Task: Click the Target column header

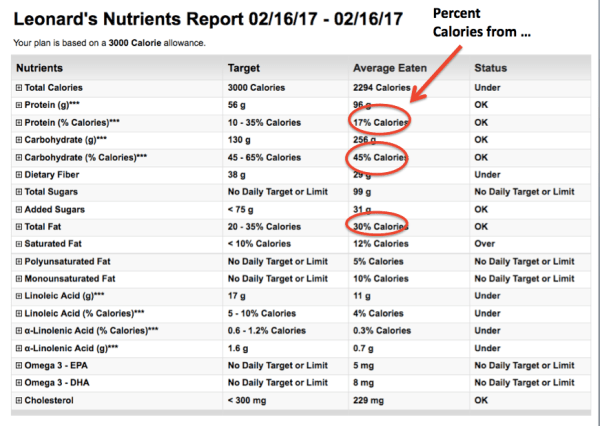Action: point(244,68)
